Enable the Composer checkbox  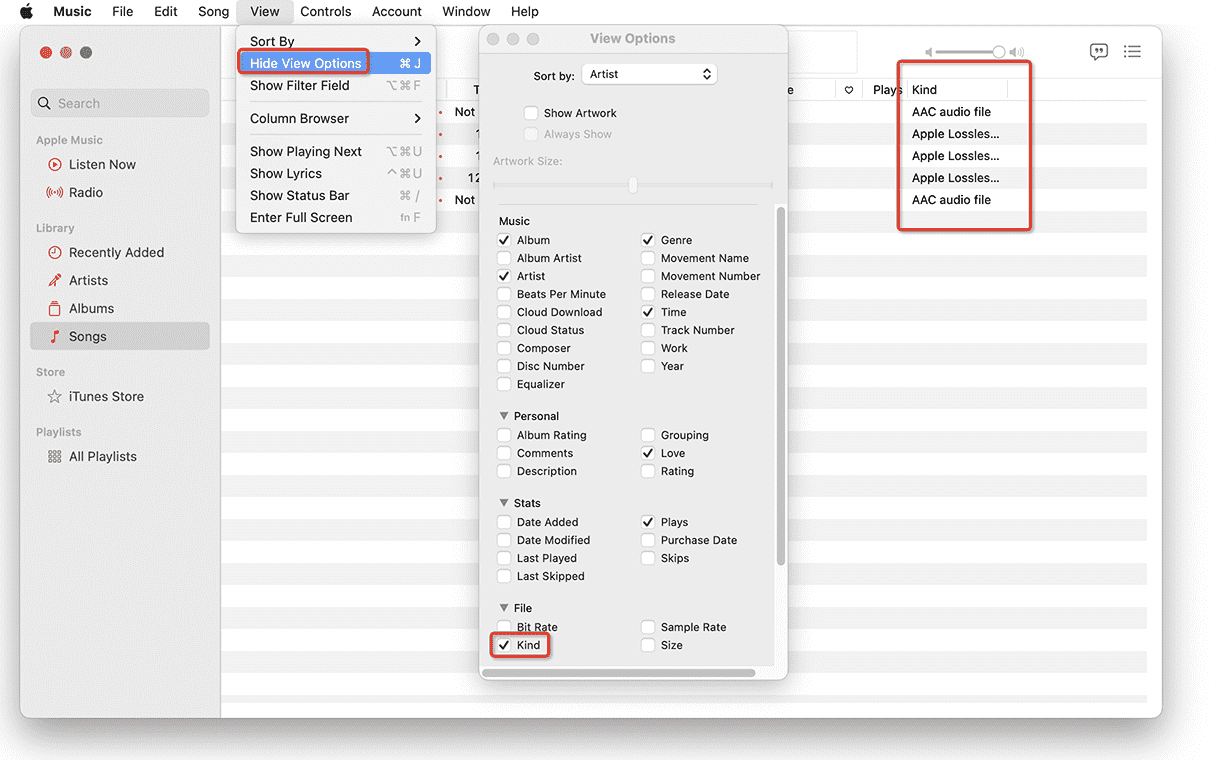(504, 348)
